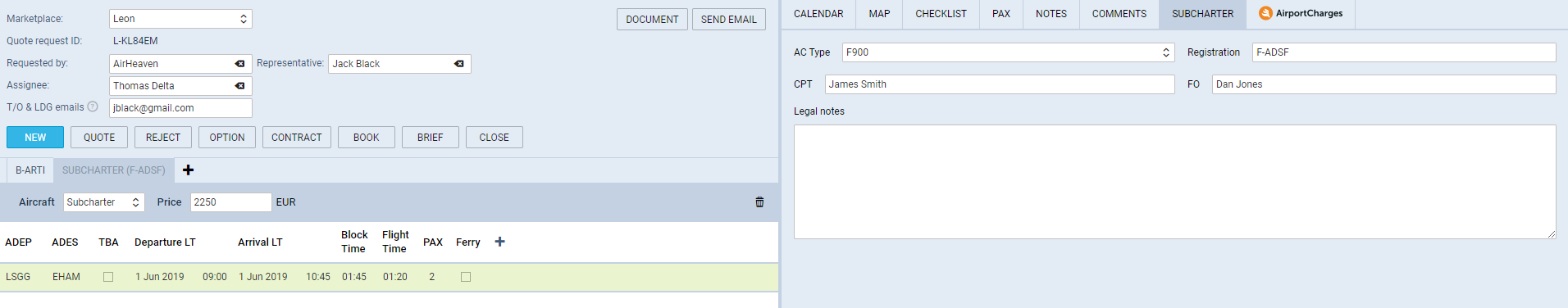Image resolution: width=1568 pixels, height=308 pixels.
Task: Open the AirportCharges tab
Action: tap(1301, 14)
